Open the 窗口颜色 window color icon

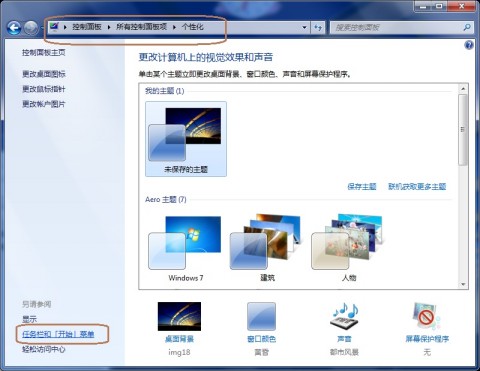261,316
